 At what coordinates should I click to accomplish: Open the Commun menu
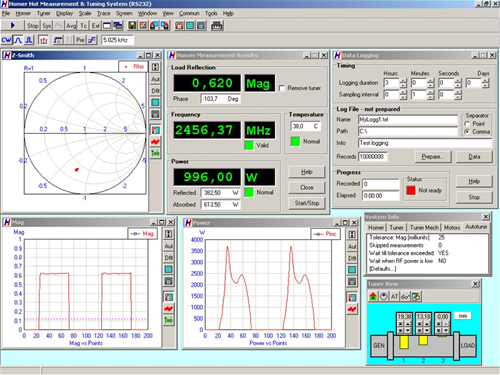coord(189,13)
